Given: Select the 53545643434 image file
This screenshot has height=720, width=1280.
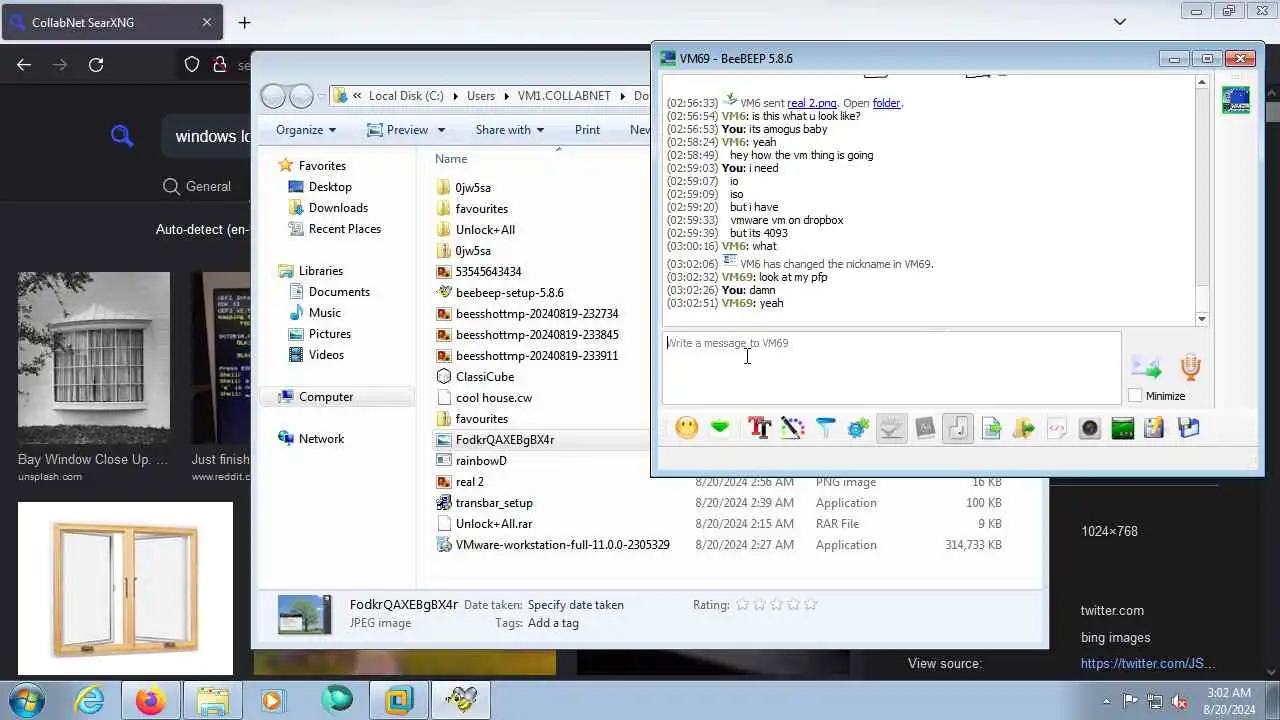Looking at the screenshot, I should [489, 272].
